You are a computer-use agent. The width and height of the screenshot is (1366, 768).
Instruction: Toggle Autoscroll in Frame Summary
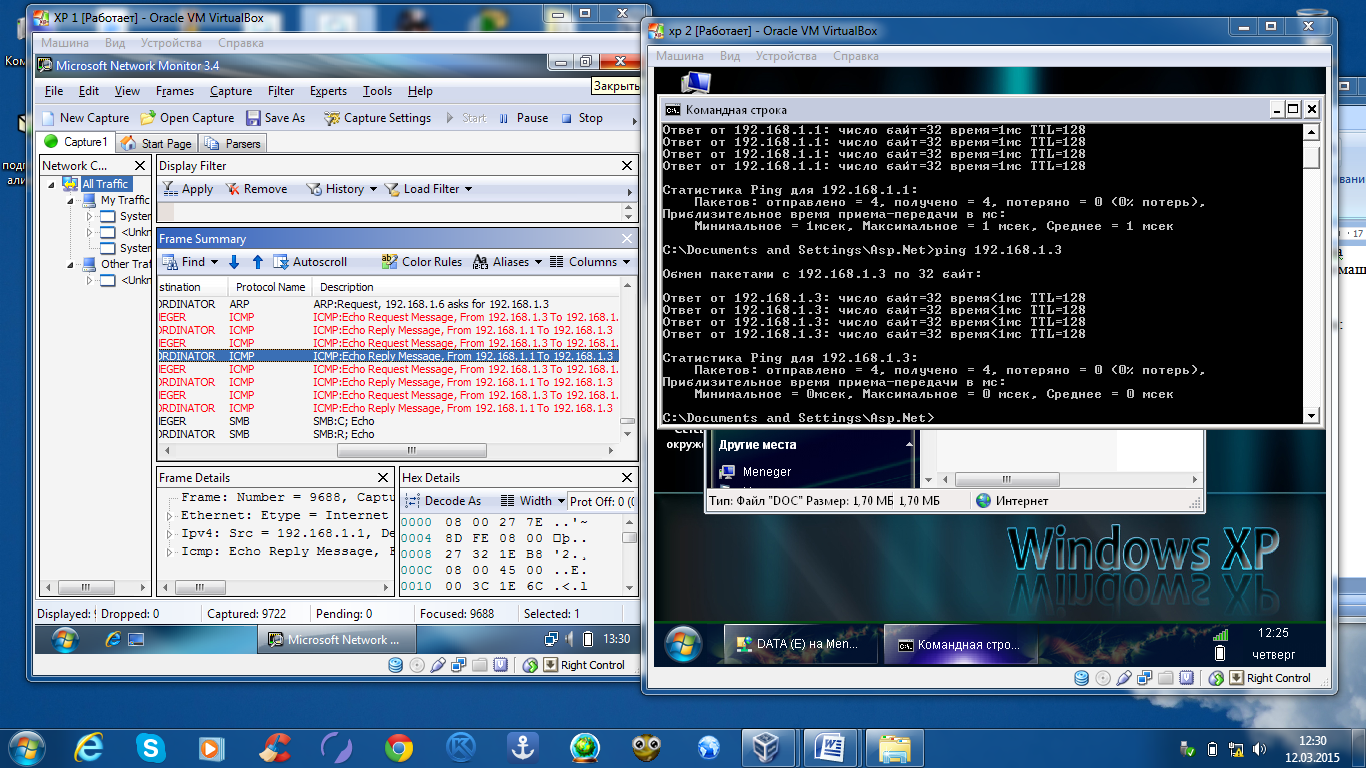pos(310,262)
